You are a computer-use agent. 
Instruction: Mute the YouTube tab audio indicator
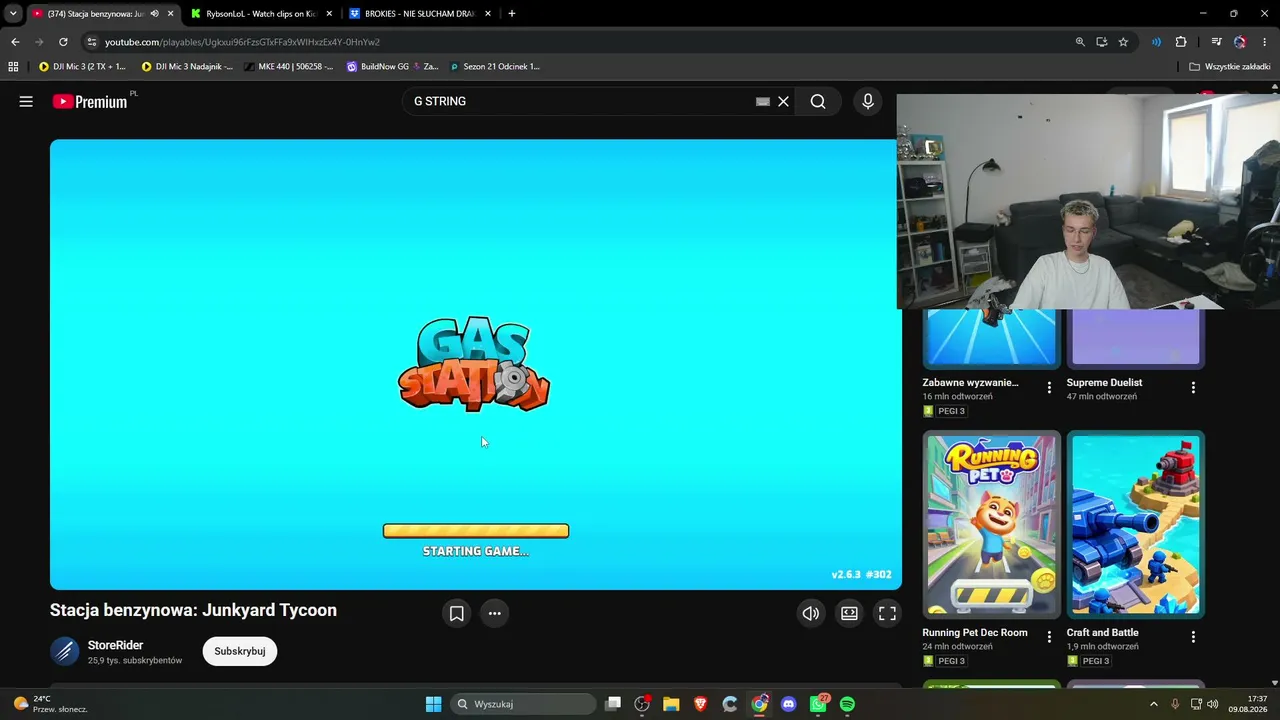pos(154,13)
